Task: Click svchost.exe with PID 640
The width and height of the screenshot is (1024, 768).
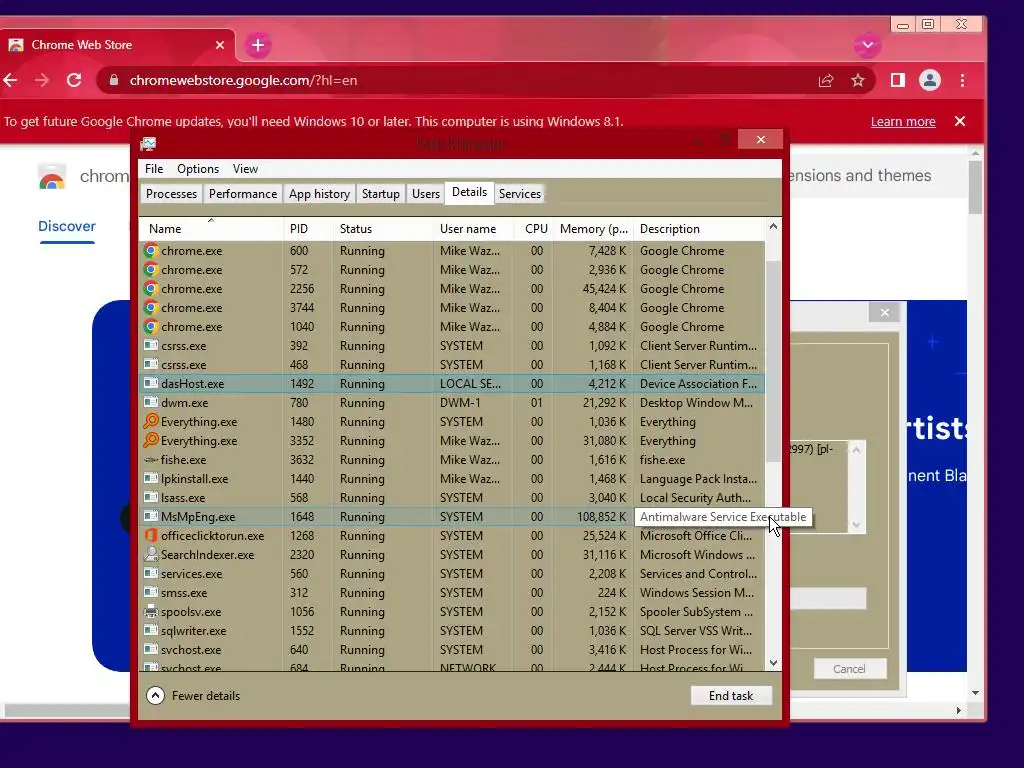Action: pyautogui.click(x=452, y=650)
